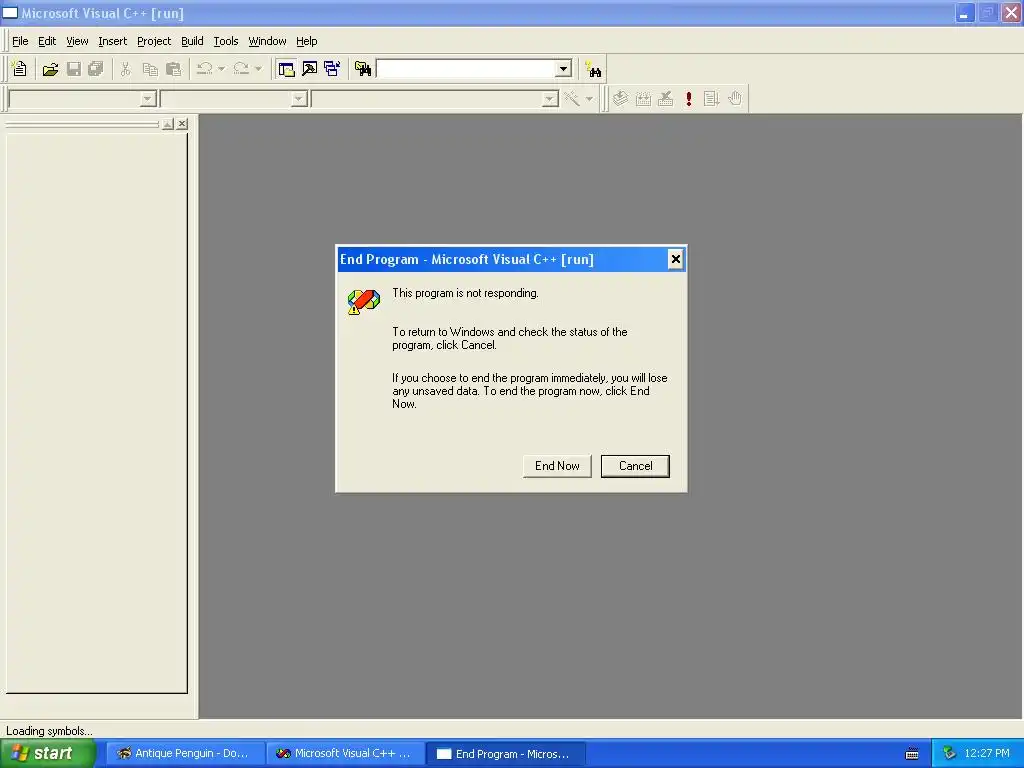
Task: Open the Build menu
Action: (192, 41)
